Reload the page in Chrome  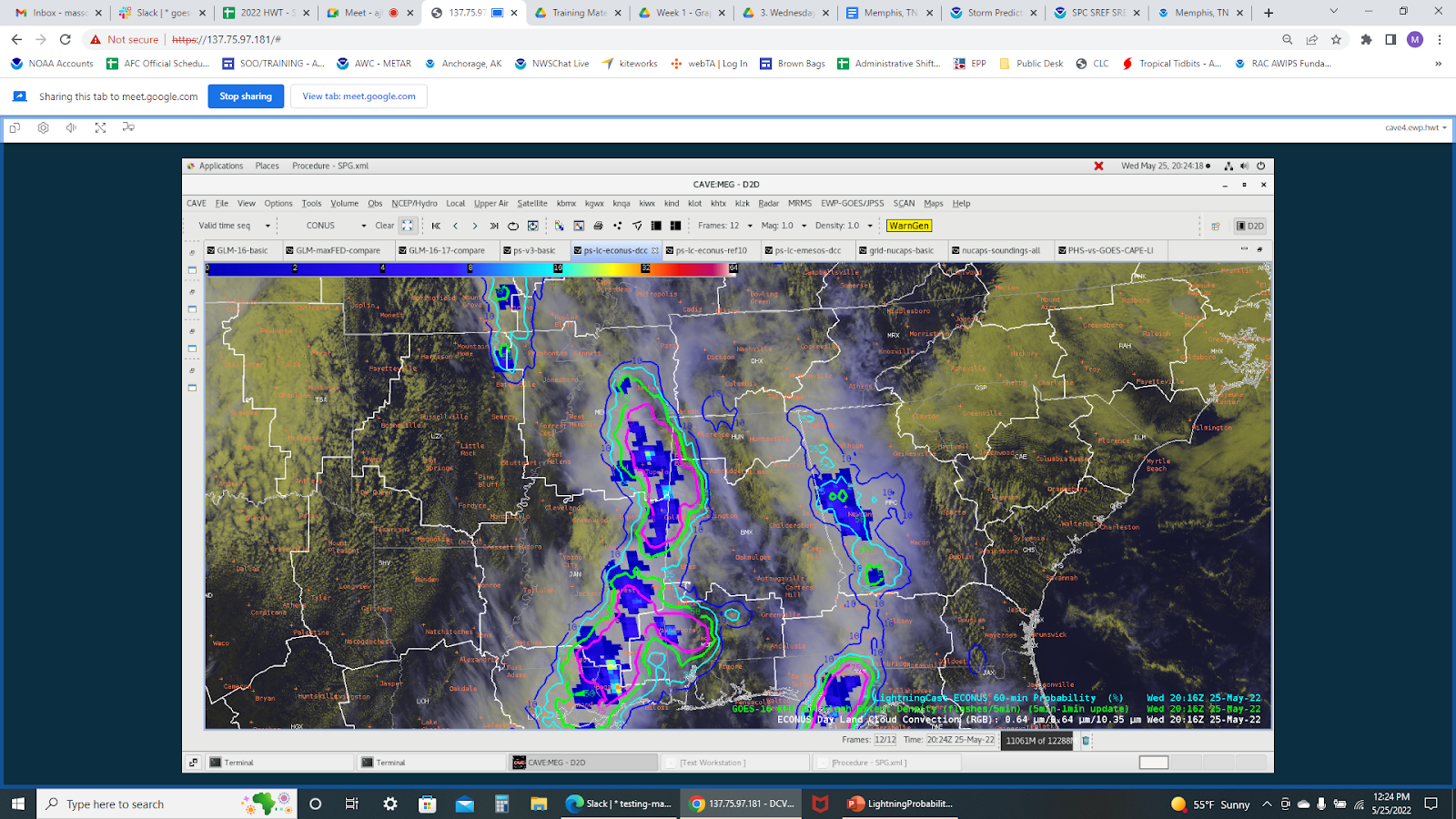[x=66, y=39]
